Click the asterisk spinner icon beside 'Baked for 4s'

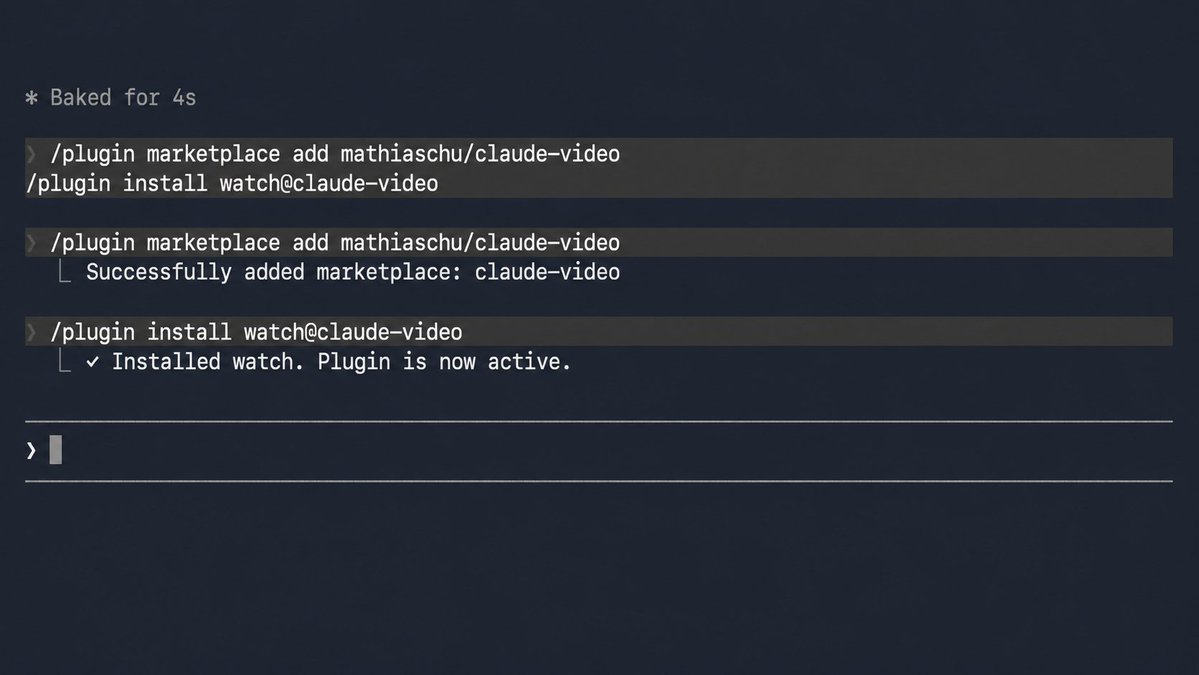pos(31,98)
